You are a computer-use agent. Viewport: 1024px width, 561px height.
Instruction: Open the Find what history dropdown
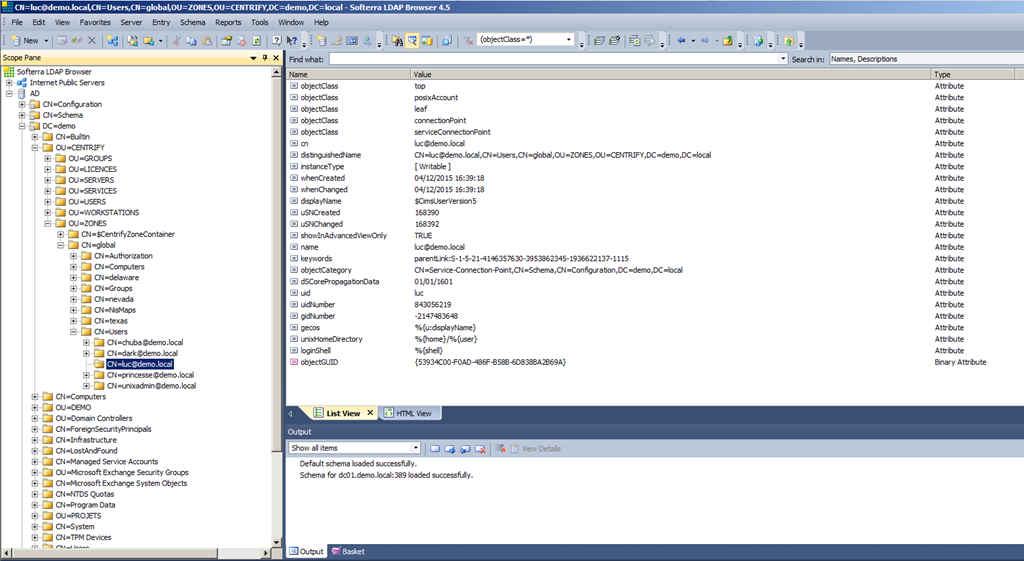pos(783,59)
